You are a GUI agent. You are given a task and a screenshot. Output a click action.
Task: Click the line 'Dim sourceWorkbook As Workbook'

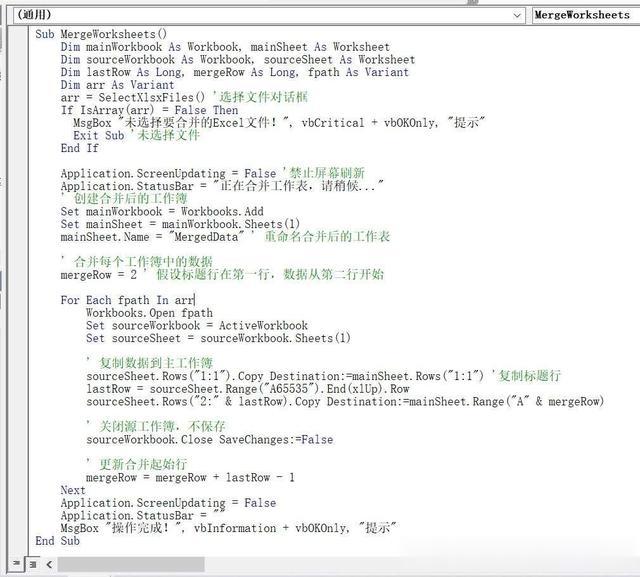pyautogui.click(x=238, y=60)
